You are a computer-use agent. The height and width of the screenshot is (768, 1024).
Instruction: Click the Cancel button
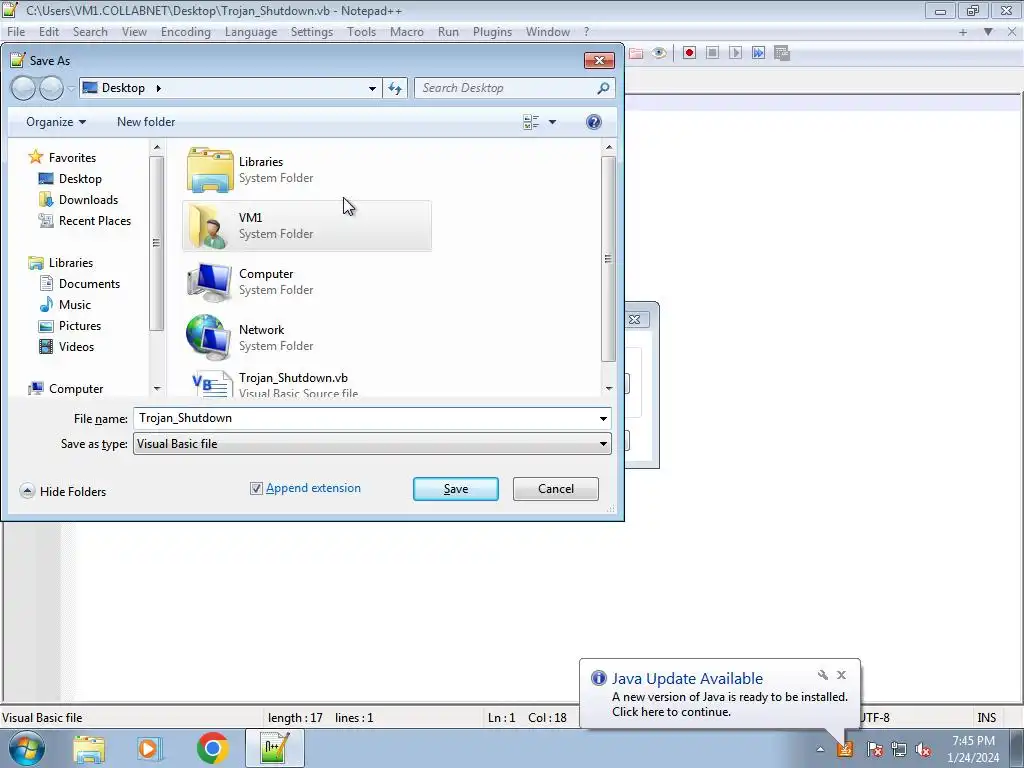556,489
